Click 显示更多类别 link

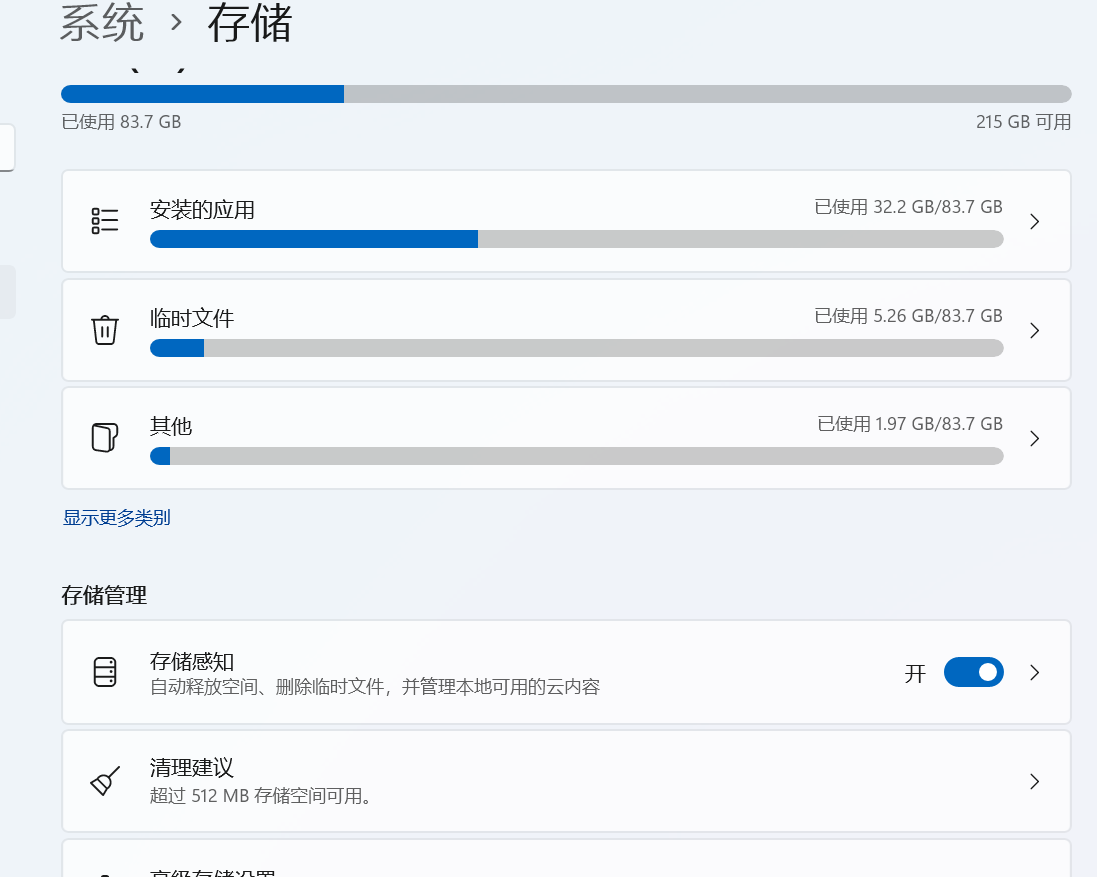pyautogui.click(x=117, y=518)
